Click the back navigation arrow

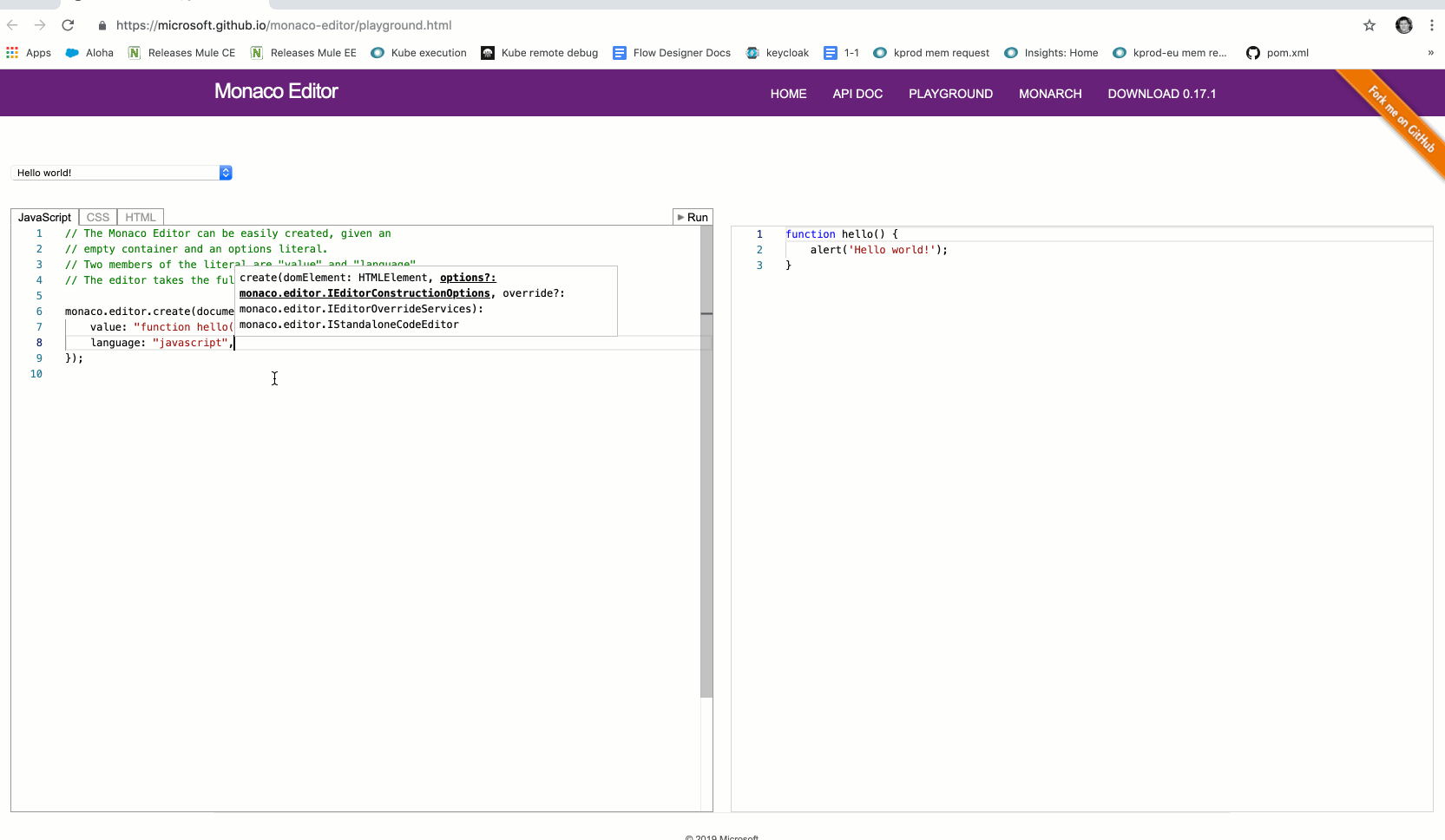(x=12, y=25)
